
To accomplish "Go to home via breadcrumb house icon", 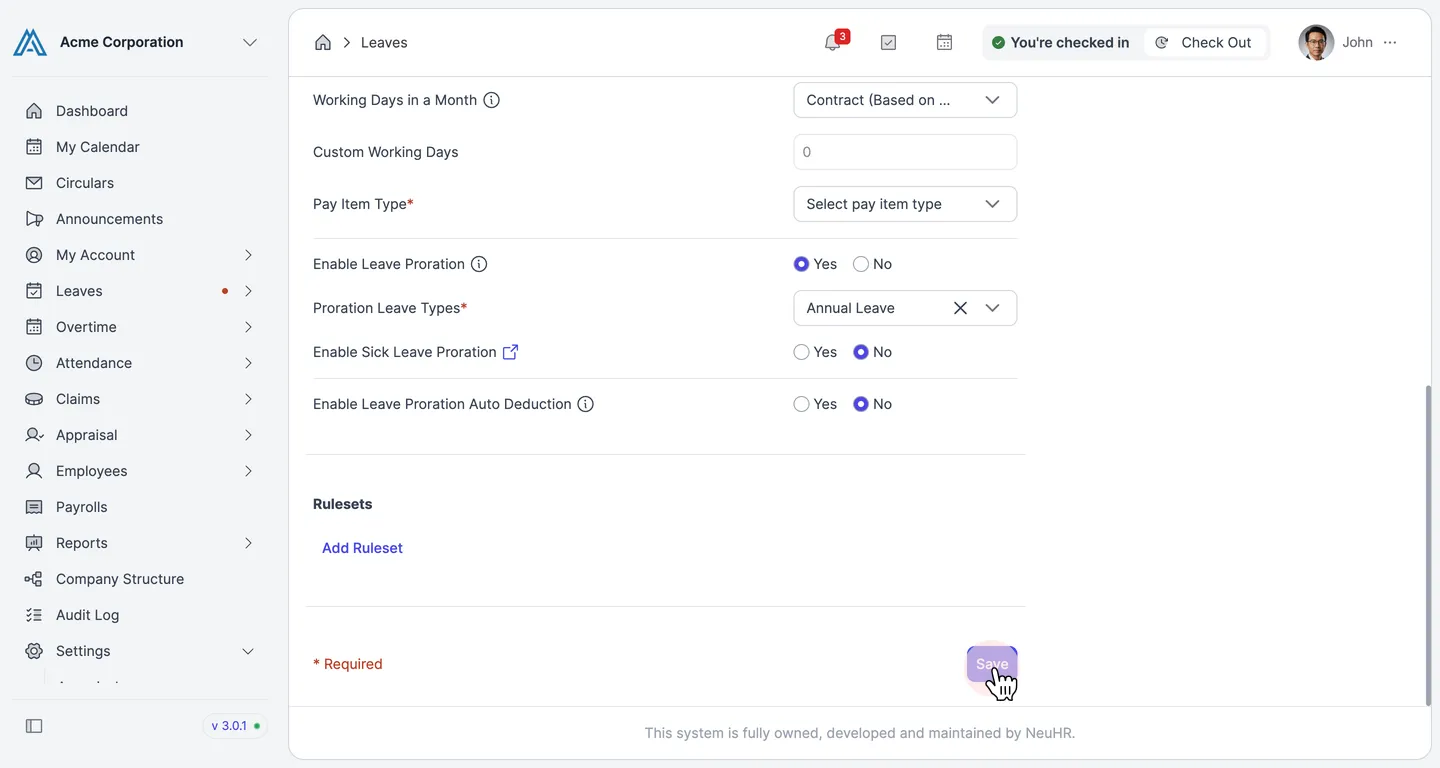I will pyautogui.click(x=323, y=42).
